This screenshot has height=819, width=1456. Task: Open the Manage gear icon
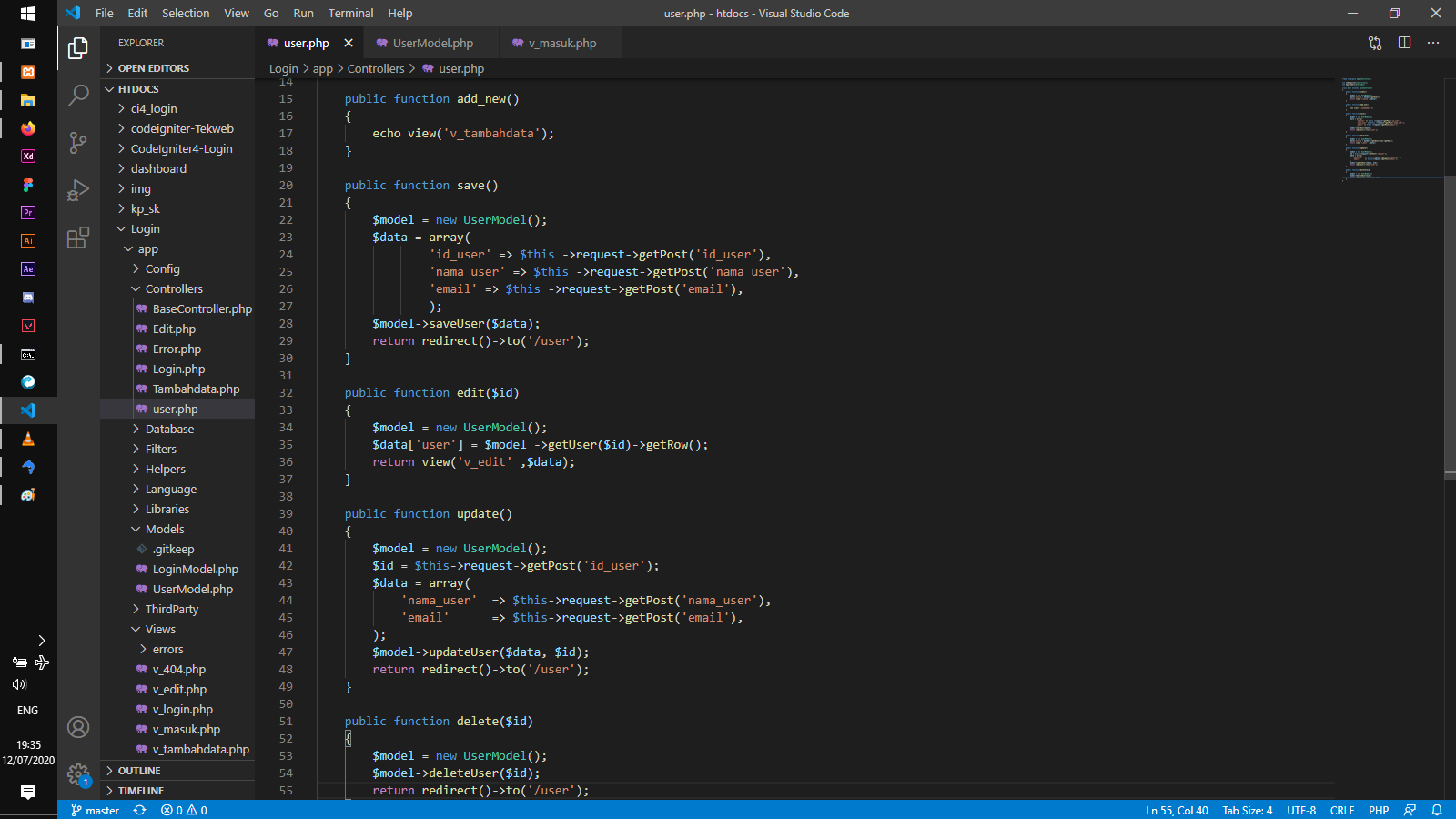click(x=78, y=774)
